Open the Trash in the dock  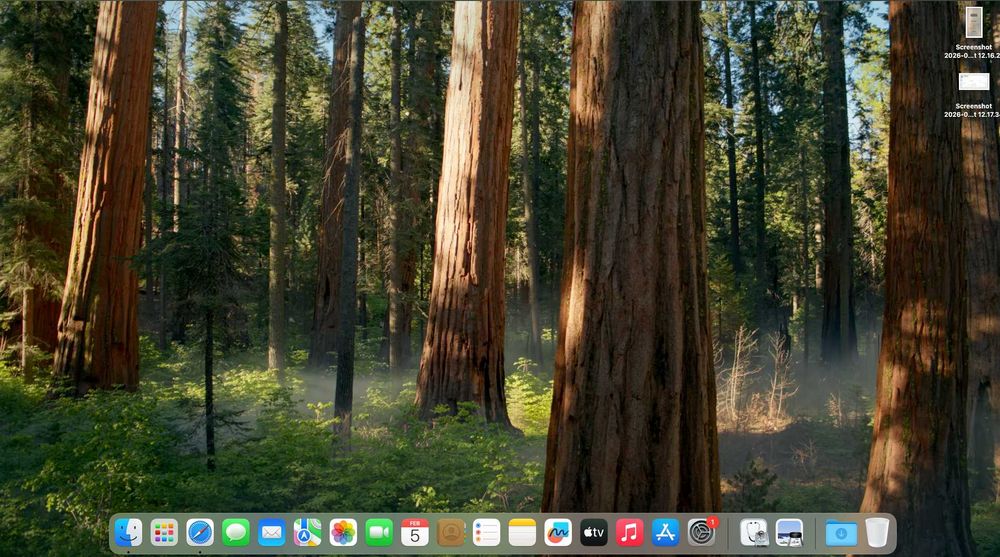pos(877,532)
